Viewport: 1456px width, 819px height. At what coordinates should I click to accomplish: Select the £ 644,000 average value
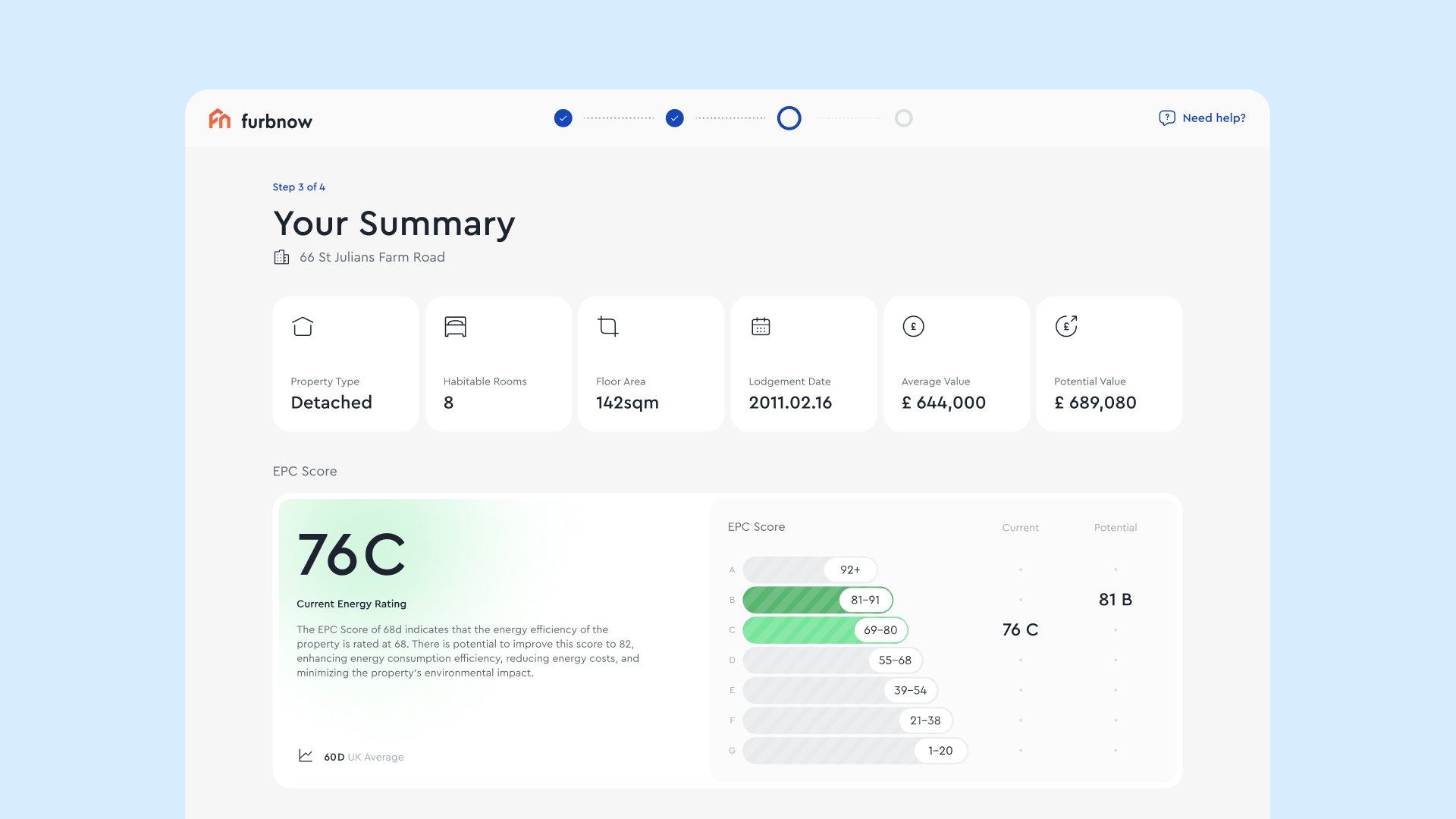(x=943, y=403)
